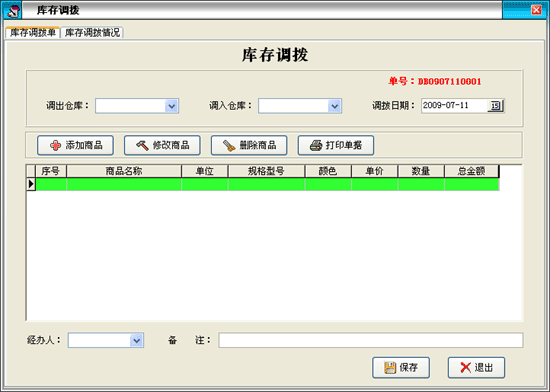
Task: Click the red plus icon on 添加商品
Action: (x=55, y=146)
